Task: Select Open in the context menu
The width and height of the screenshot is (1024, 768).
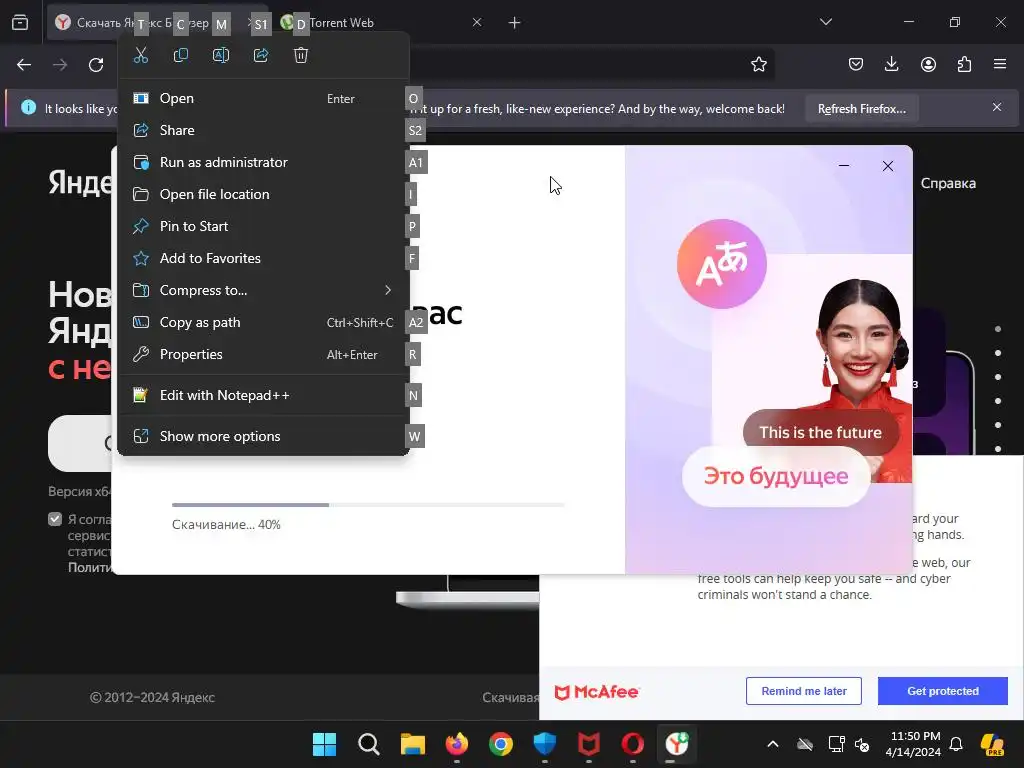Action: click(x=263, y=99)
